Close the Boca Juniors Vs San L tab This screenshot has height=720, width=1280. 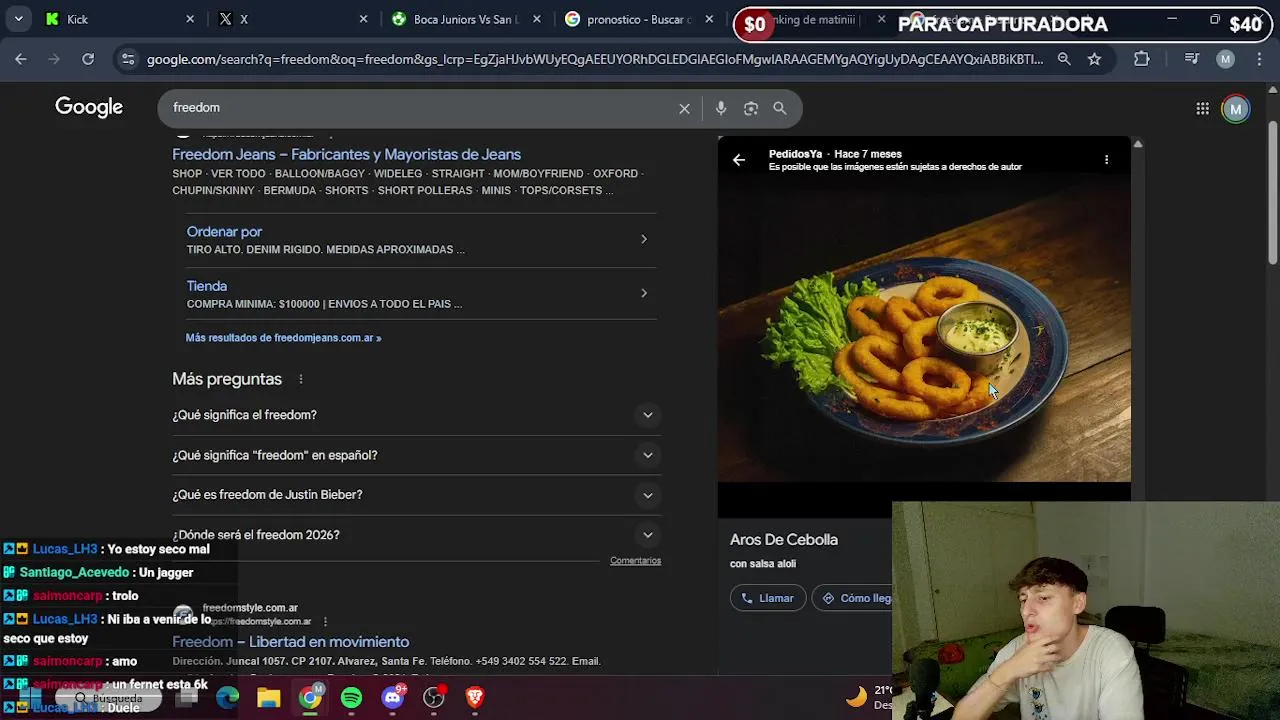pos(537,19)
